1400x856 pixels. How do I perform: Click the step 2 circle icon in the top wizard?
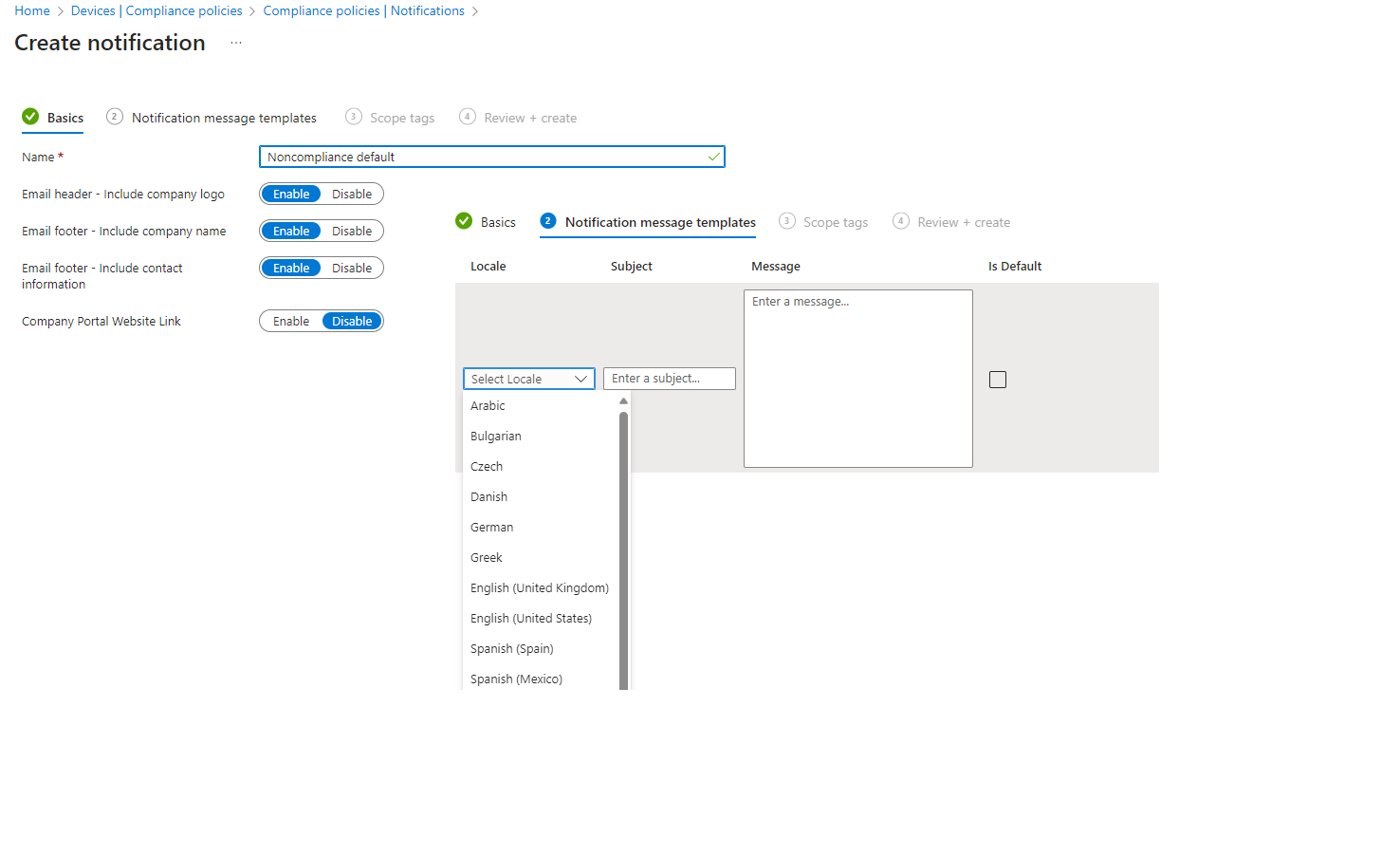tap(115, 117)
